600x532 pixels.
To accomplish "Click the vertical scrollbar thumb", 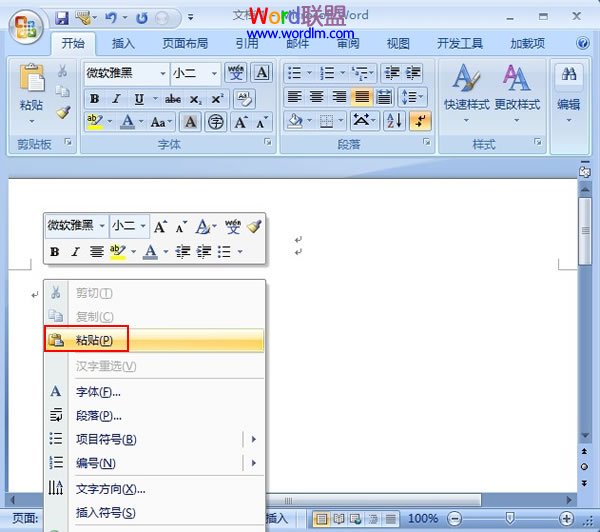I will (585, 231).
